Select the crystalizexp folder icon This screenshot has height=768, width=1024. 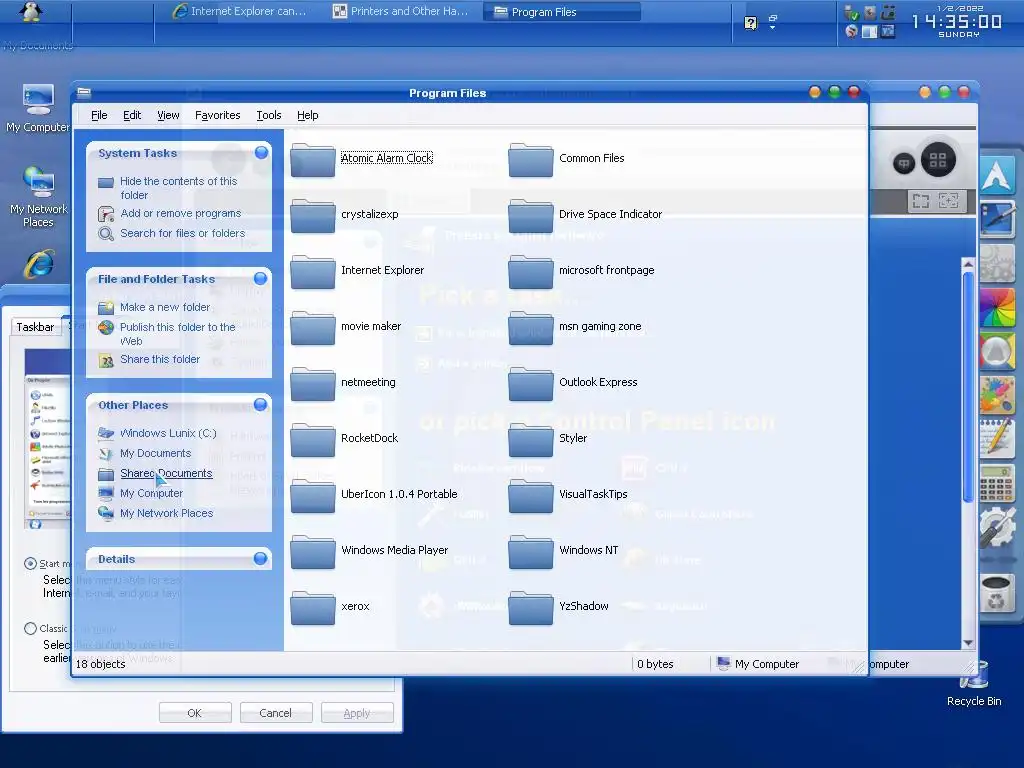(313, 216)
